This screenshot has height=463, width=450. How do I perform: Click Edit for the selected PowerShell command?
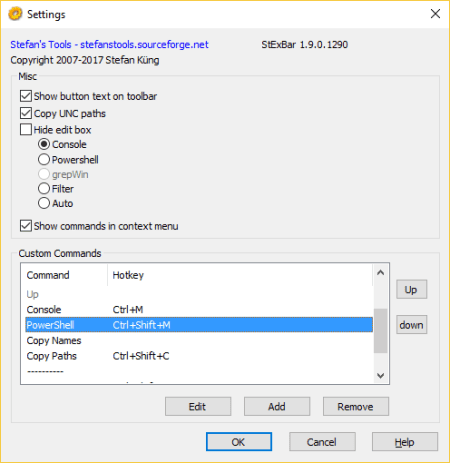(x=198, y=406)
